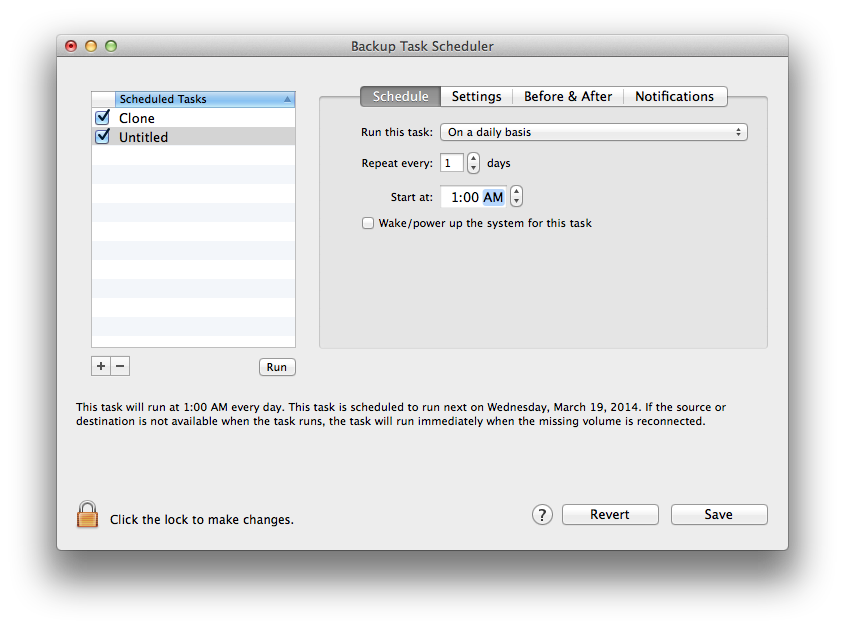Open help with the question mark button
This screenshot has height=629, width=845.
click(x=542, y=515)
